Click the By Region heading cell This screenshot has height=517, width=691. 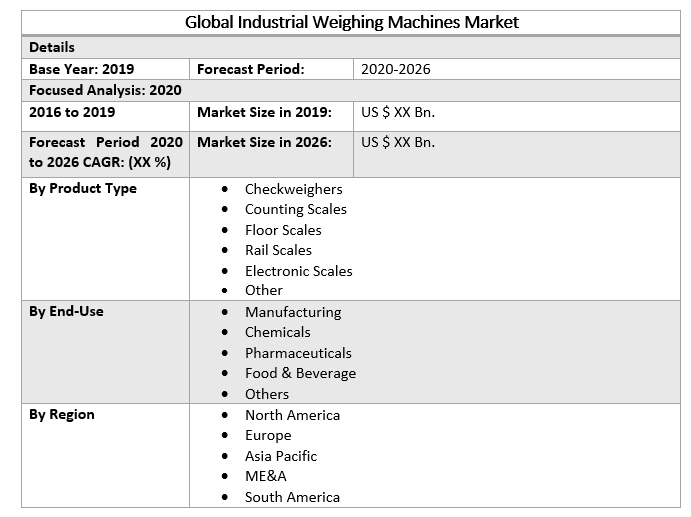[x=62, y=414]
